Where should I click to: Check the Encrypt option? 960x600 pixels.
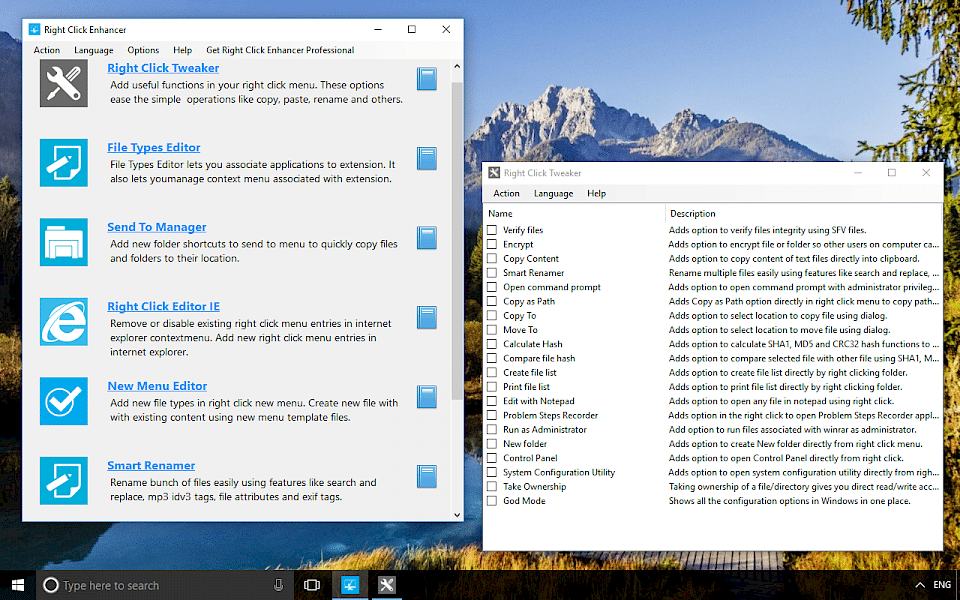click(492, 244)
